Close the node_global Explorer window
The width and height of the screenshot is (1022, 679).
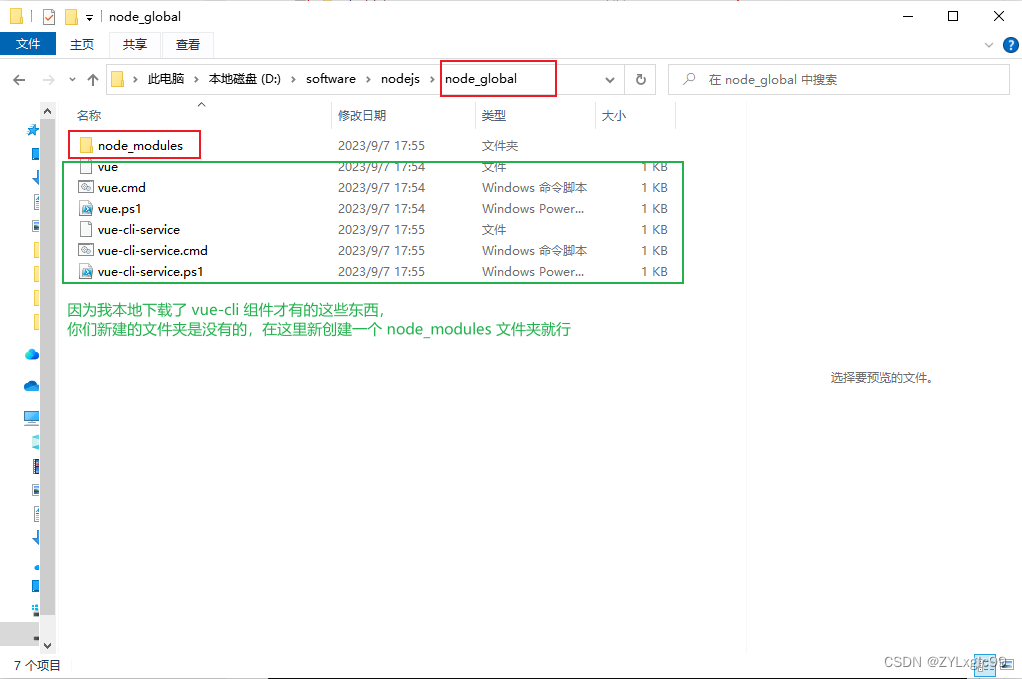(x=999, y=16)
